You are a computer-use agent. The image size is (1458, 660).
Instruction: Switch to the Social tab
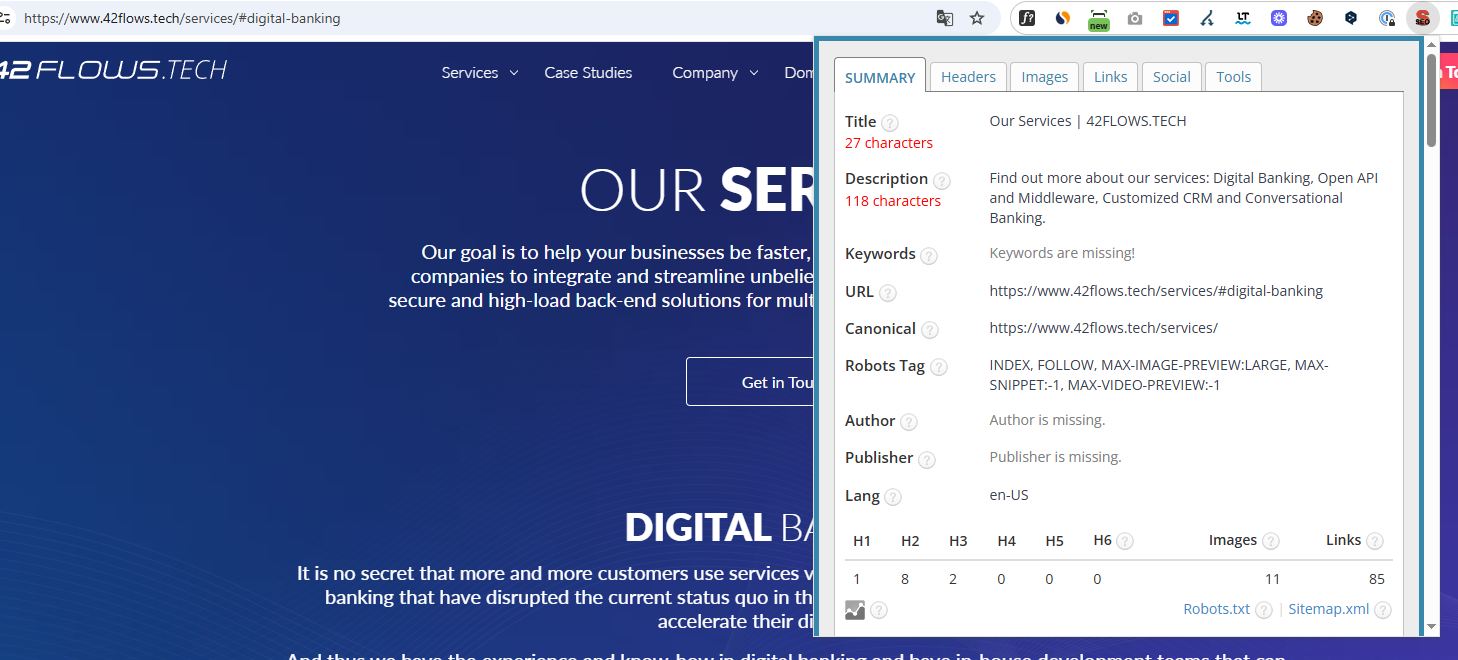(x=1172, y=77)
